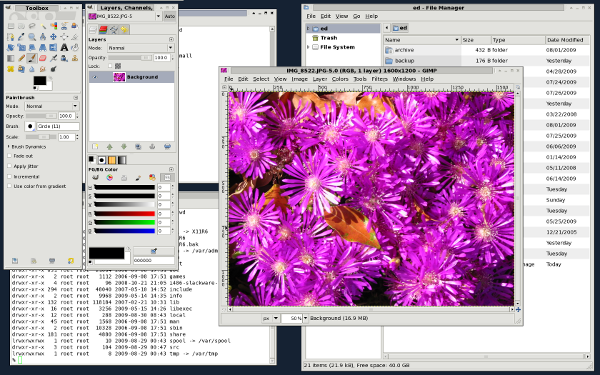
Task: Click the red R color slider
Action: point(124,214)
